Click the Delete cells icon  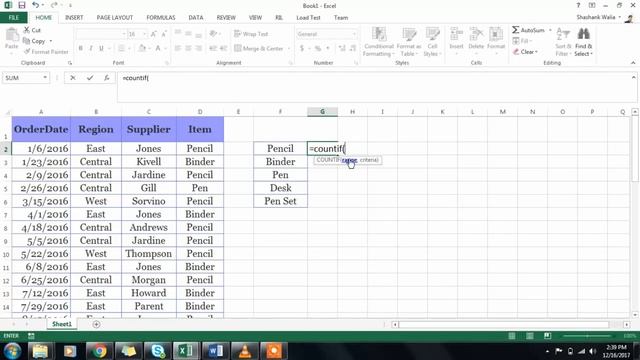(x=476, y=34)
